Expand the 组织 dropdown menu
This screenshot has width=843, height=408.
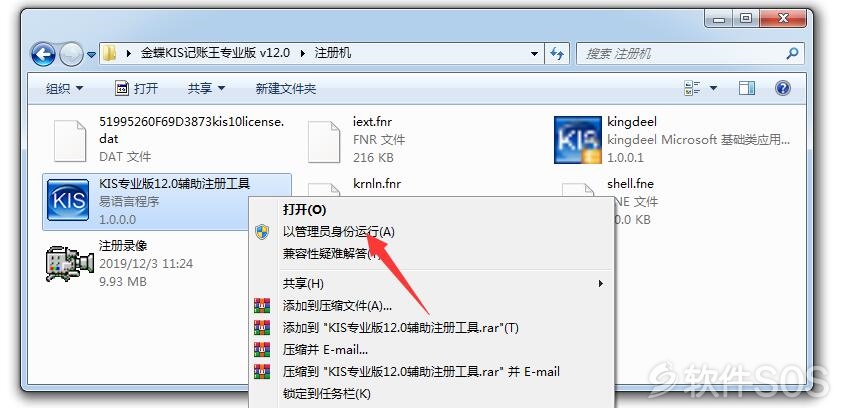(65, 89)
